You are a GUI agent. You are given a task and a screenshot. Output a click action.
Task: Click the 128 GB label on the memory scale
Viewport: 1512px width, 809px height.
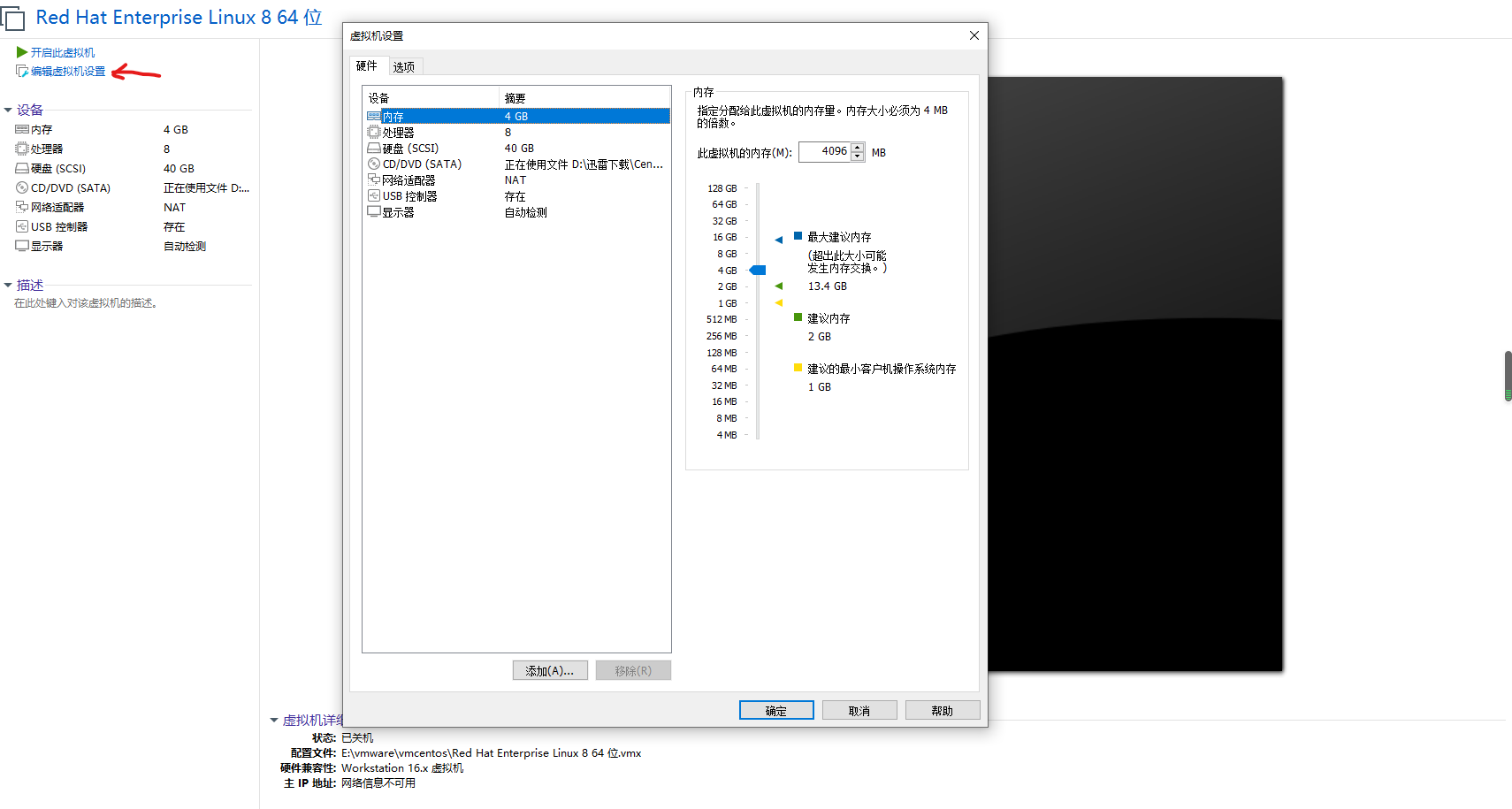pos(722,188)
